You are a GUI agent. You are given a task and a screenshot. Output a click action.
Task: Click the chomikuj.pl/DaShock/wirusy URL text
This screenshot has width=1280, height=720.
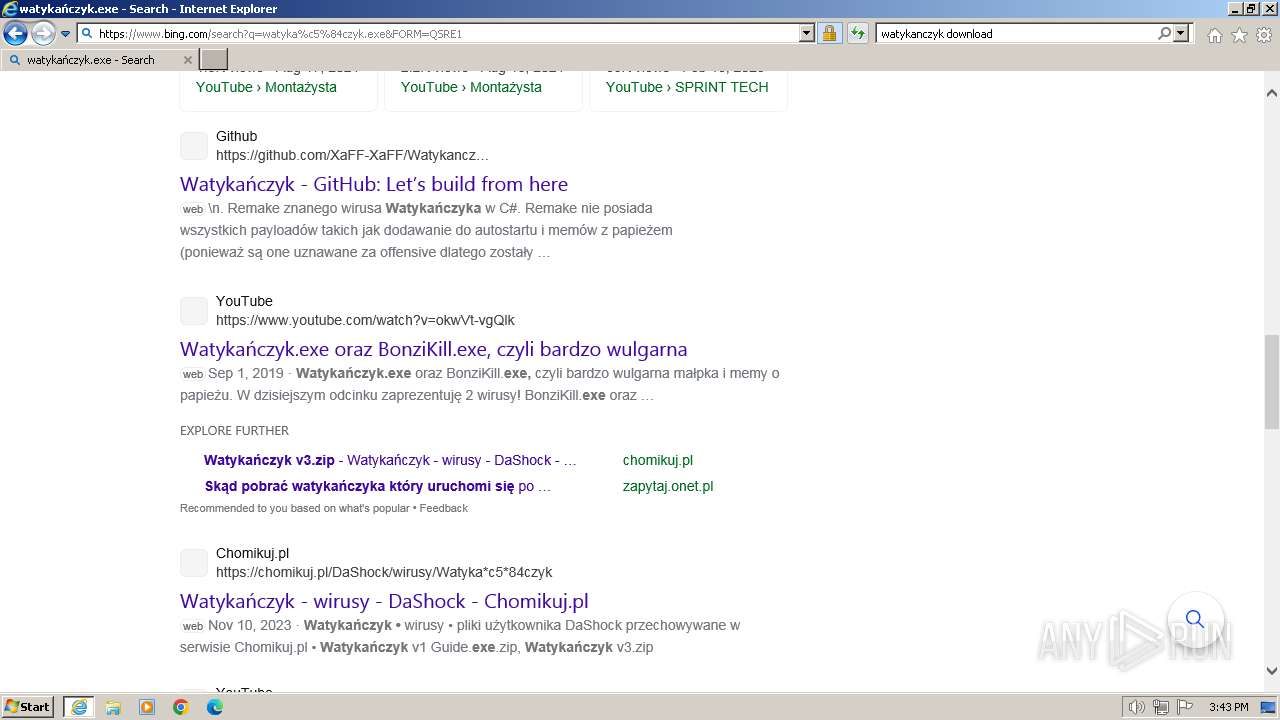(384, 572)
